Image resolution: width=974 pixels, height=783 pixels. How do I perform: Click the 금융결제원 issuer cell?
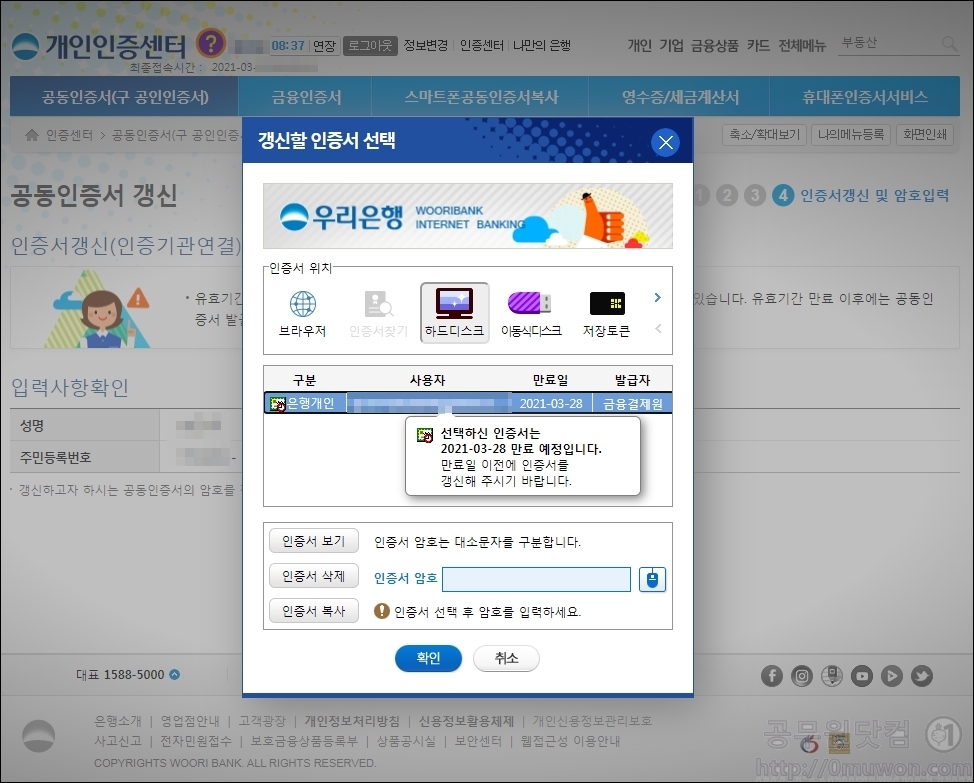point(632,404)
